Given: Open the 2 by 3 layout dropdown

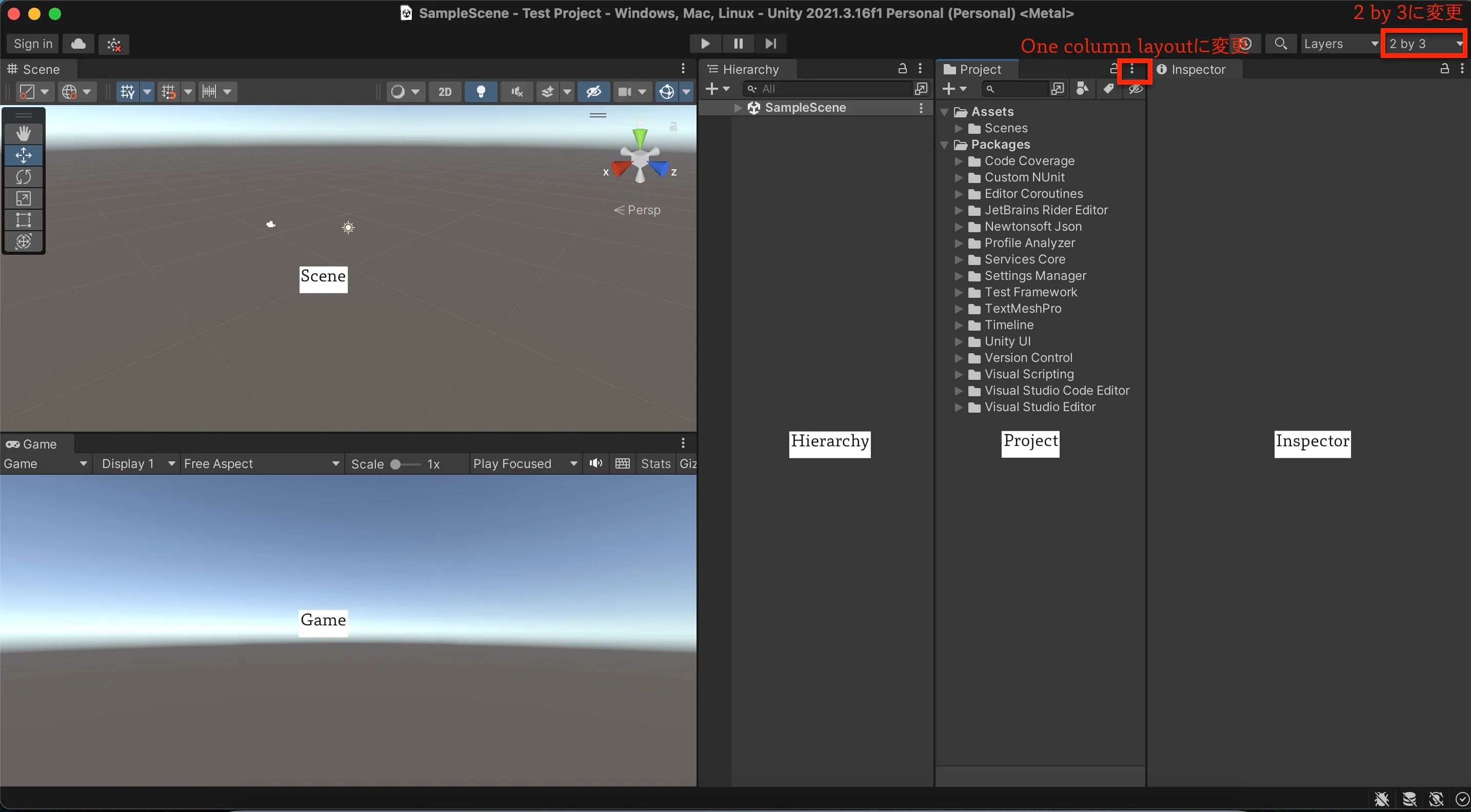Looking at the screenshot, I should click(x=1424, y=44).
